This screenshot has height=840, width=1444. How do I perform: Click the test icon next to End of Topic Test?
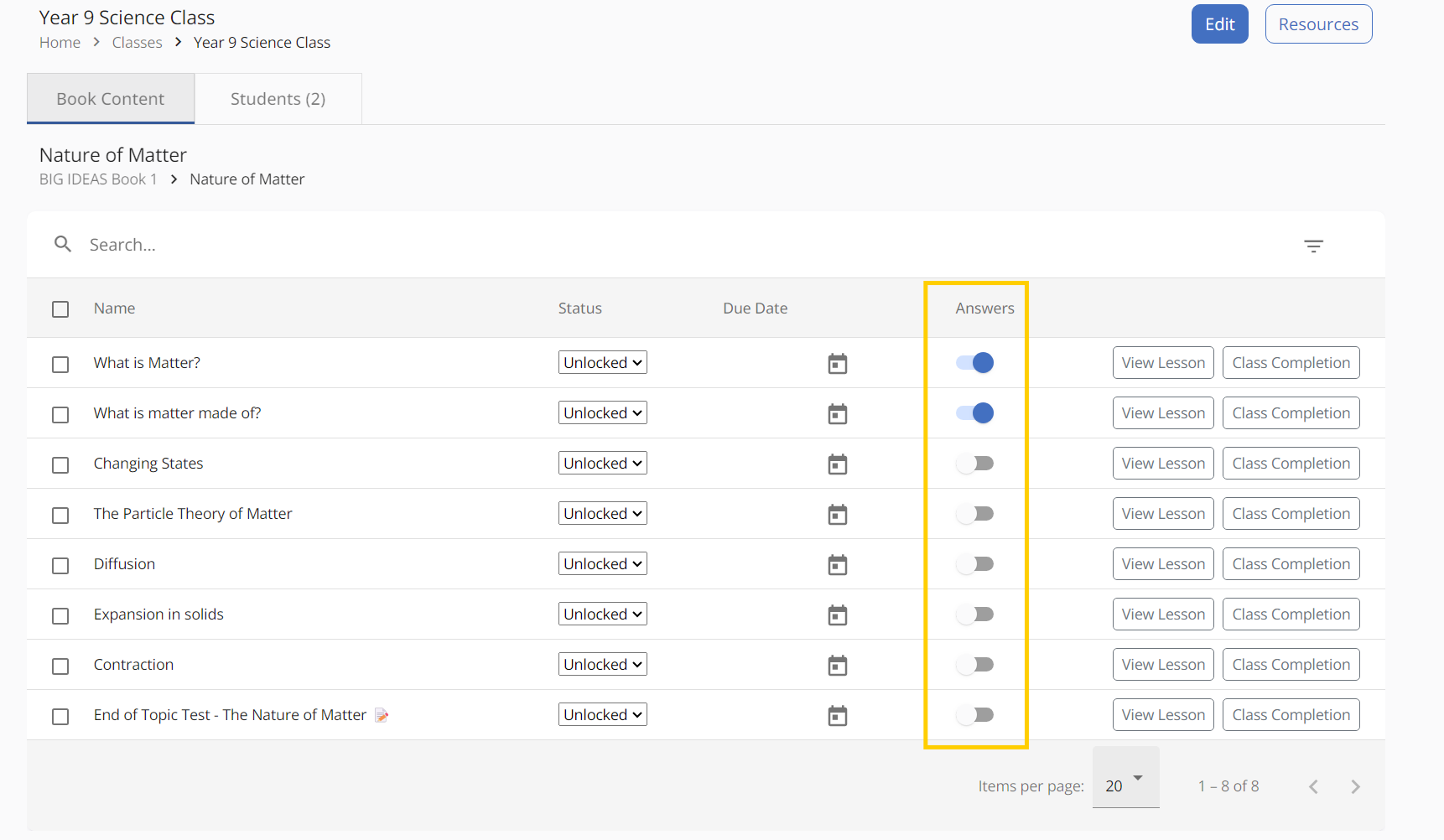[382, 715]
